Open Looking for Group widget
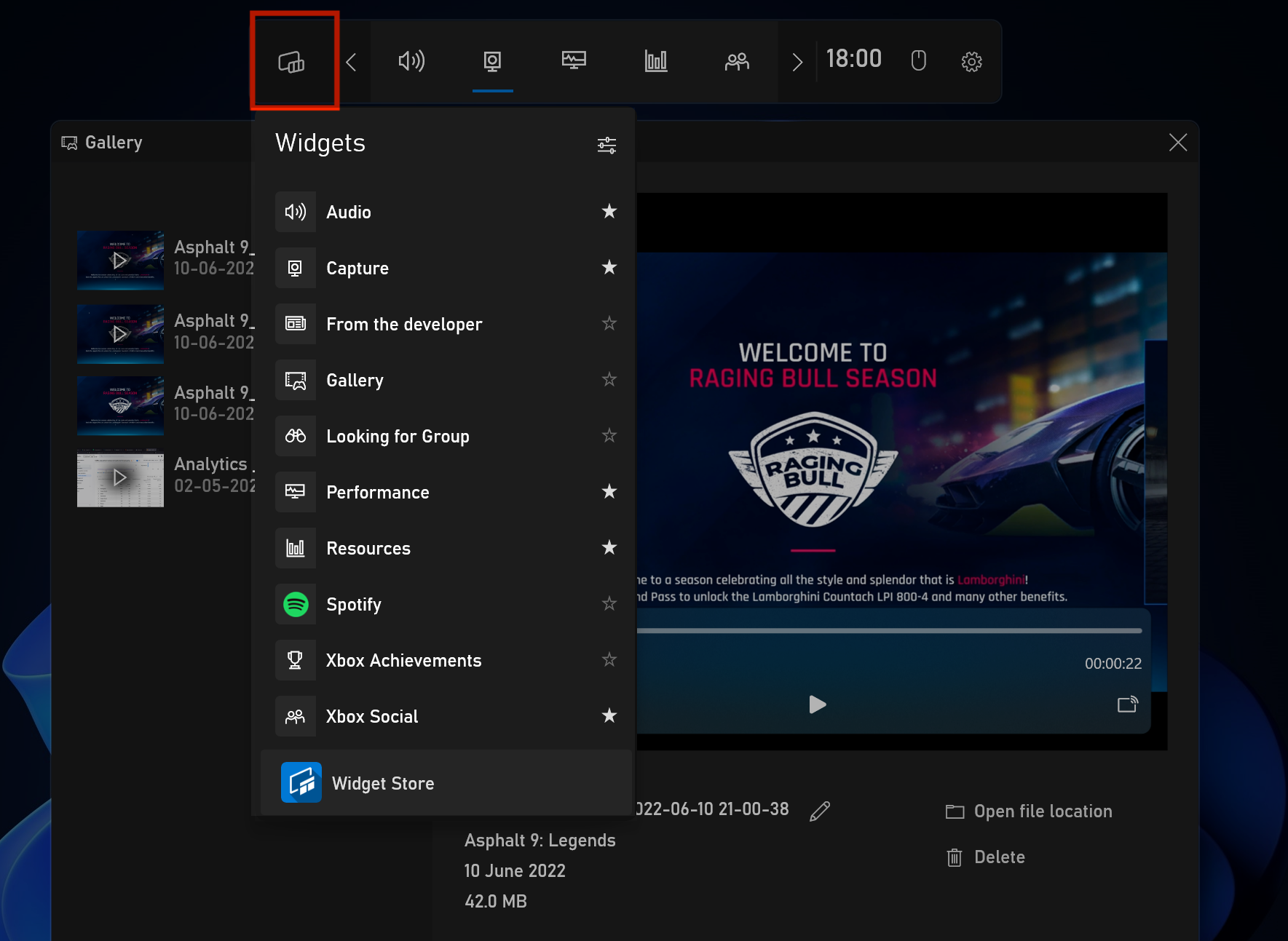The width and height of the screenshot is (1288, 941). 446,436
